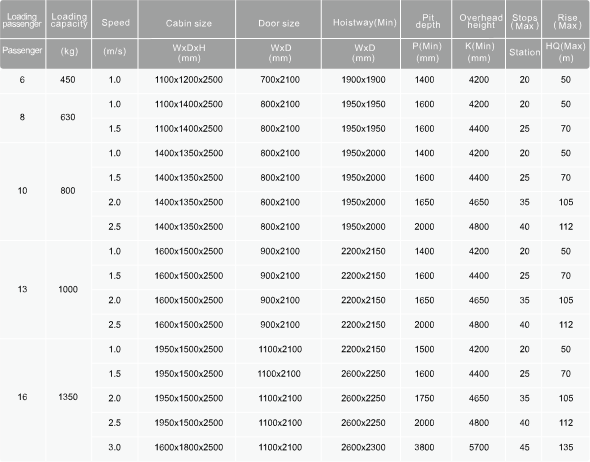Screen dimensions: 590x462
Task: Select the 1900x1900 hoistway cell
Action: pos(363,80)
